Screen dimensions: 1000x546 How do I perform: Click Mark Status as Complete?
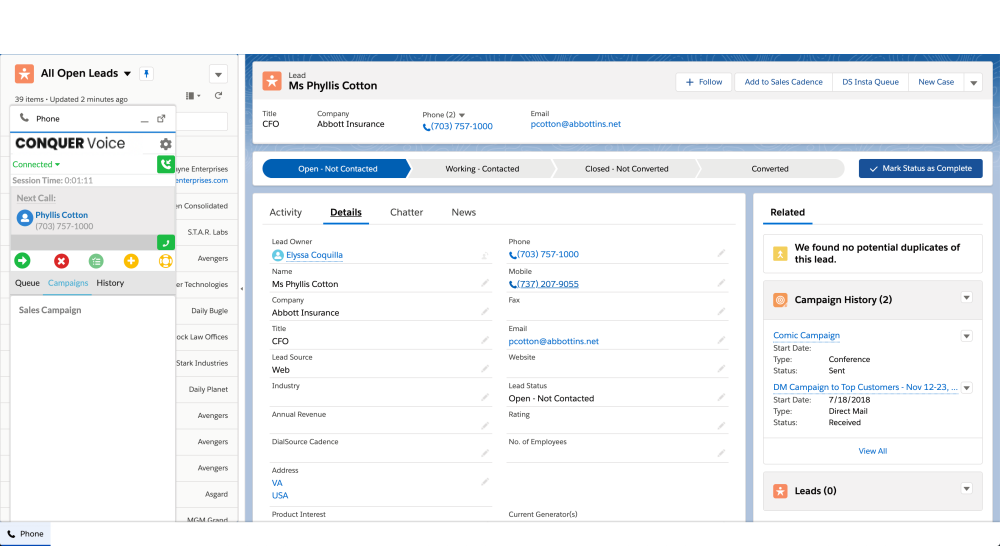click(x=920, y=168)
